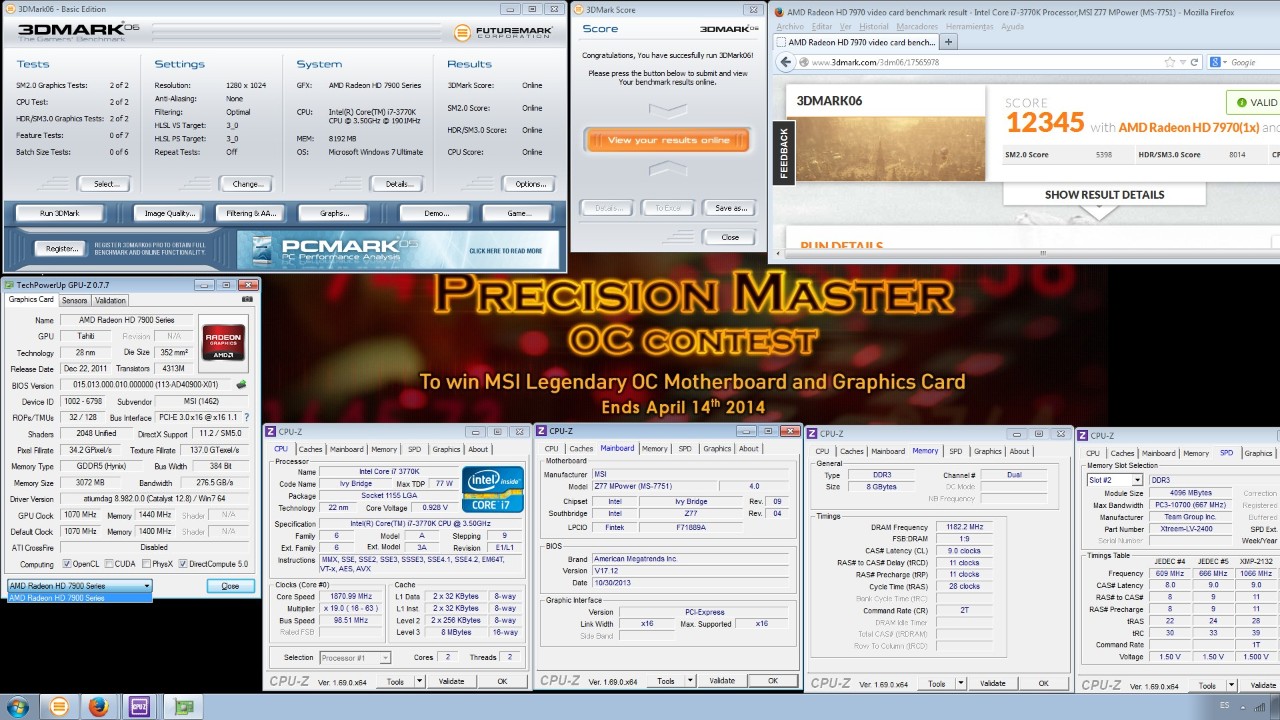Open the Archivo menu in Firefox
The image size is (1280, 720).
[790, 26]
